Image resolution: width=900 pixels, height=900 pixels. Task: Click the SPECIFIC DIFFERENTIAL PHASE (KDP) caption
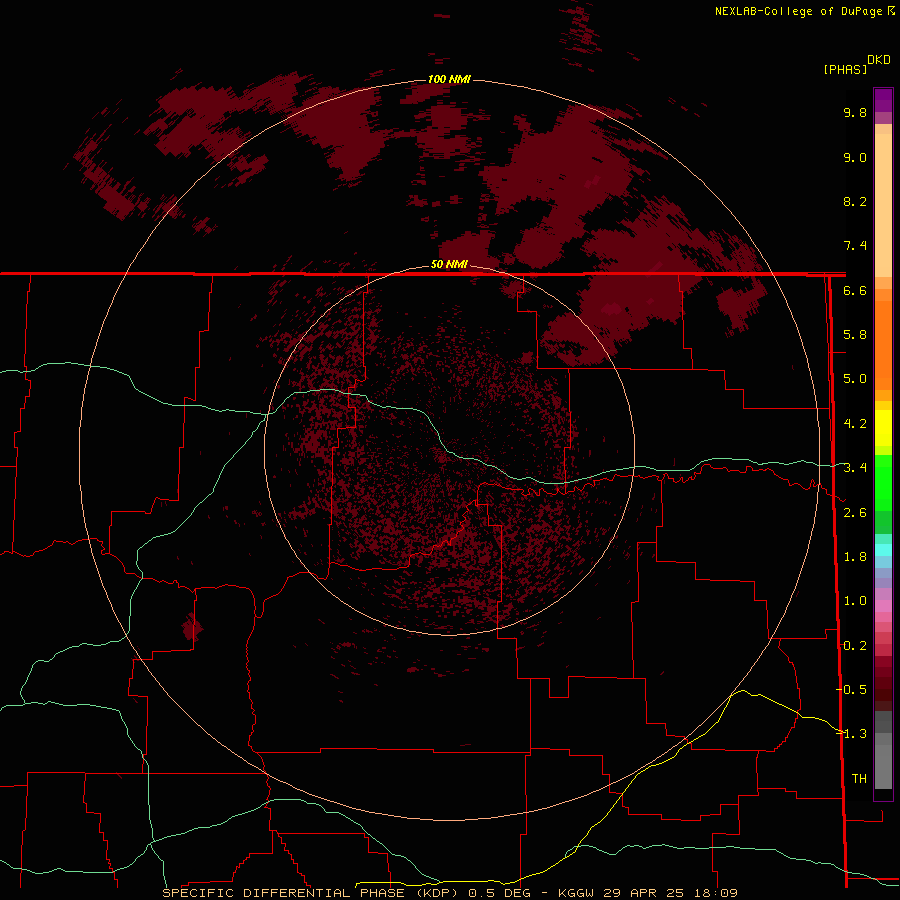point(312,893)
